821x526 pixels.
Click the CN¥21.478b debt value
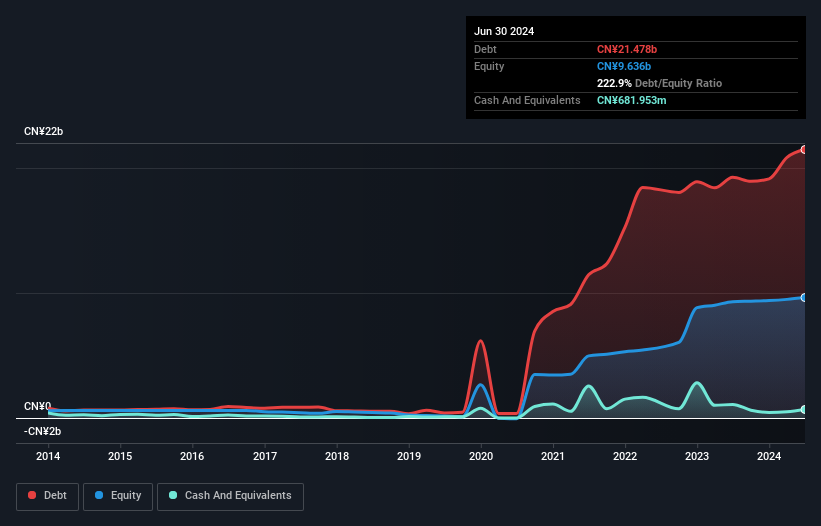click(627, 49)
